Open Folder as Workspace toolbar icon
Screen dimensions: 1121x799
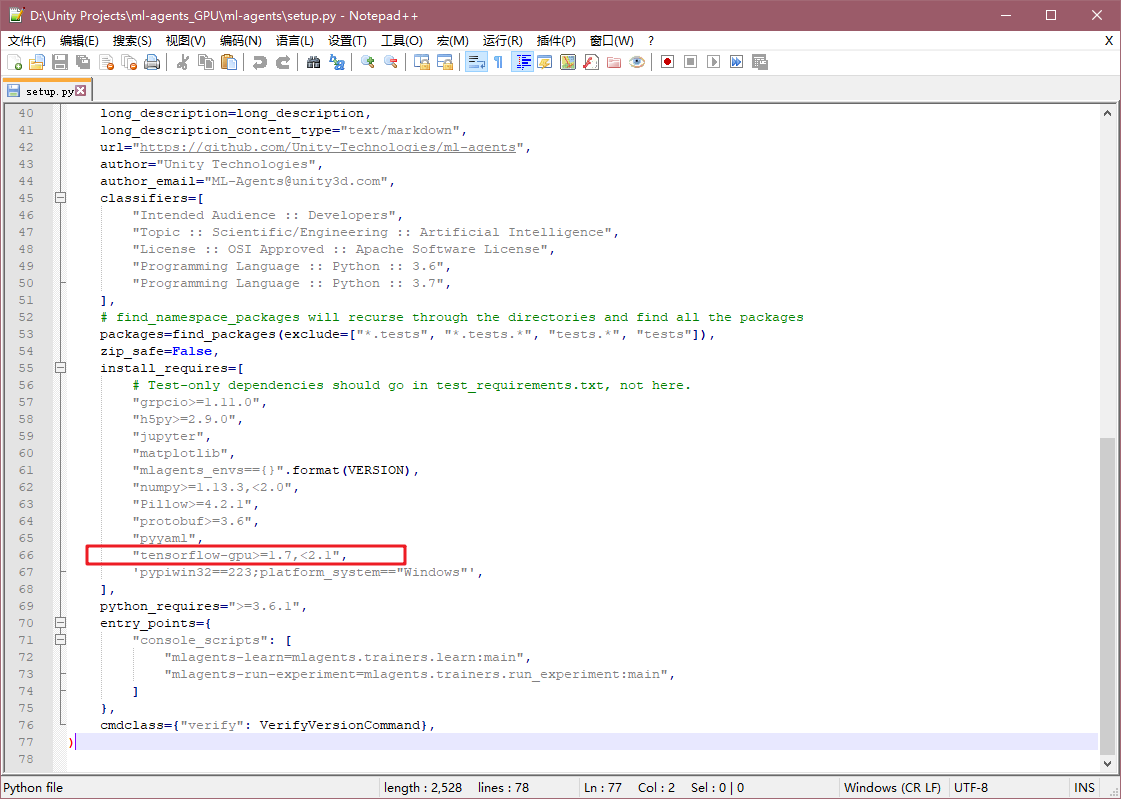(x=614, y=62)
